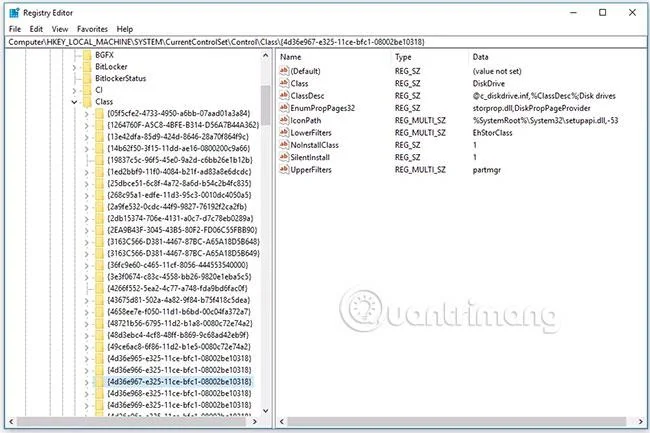Expand key {05f5cfe2-4733-4950-a6bb-07aad01a3a84}
This screenshot has width=650, height=433.
87,113
